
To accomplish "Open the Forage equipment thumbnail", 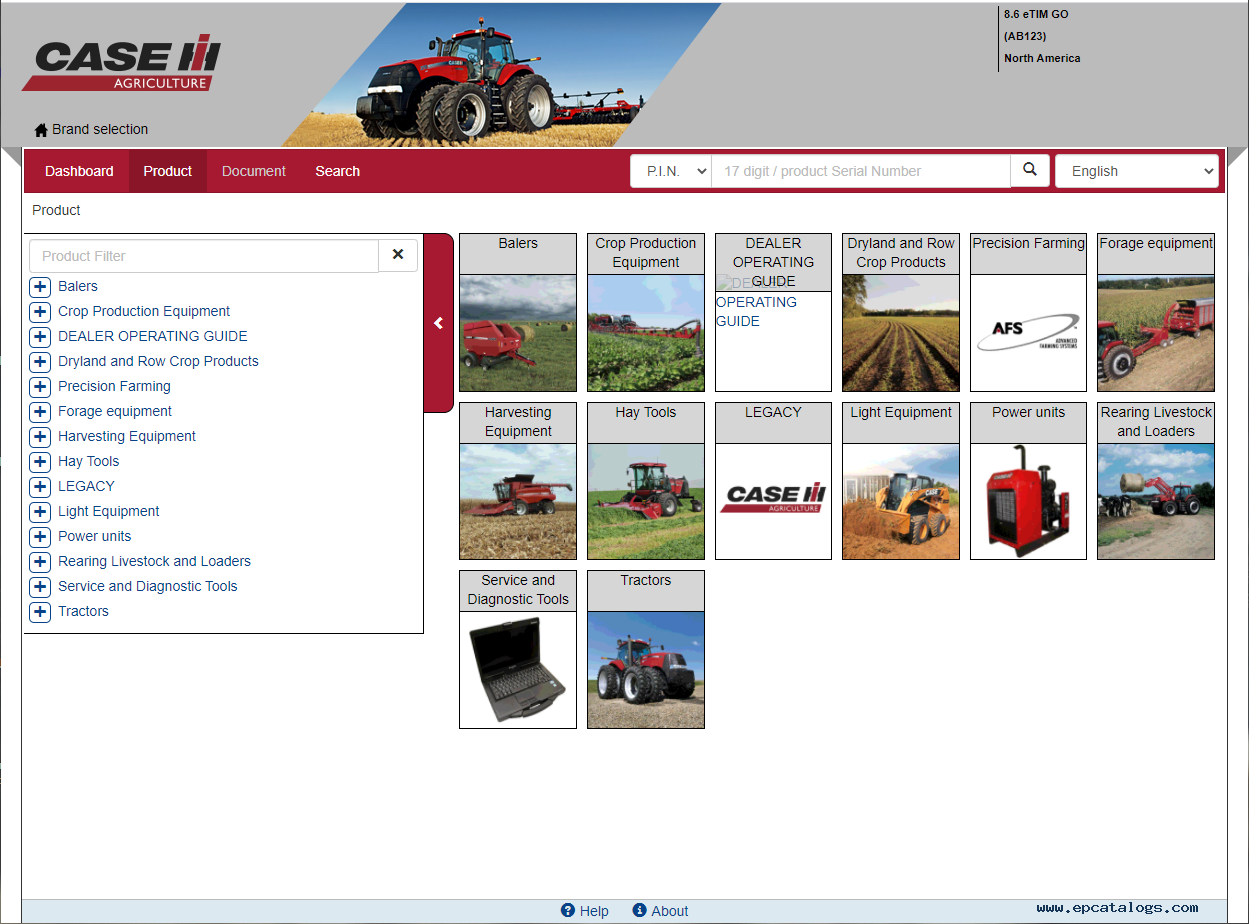I will click(1156, 333).
